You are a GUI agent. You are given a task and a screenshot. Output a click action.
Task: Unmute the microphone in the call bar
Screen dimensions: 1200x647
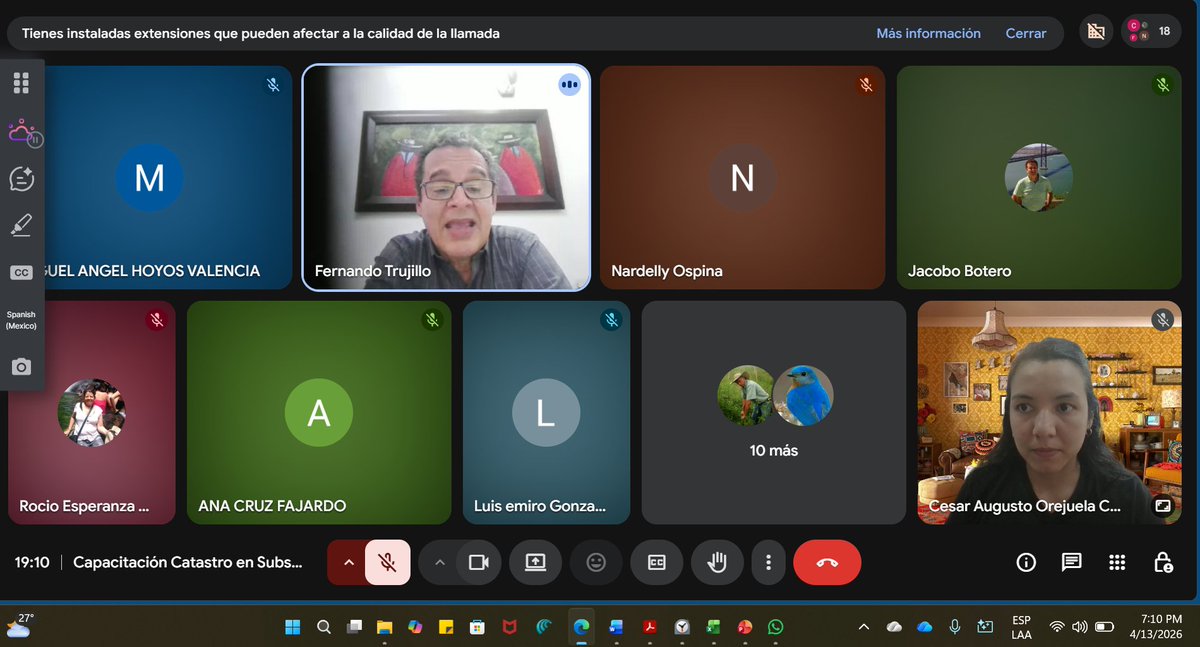[x=388, y=562]
